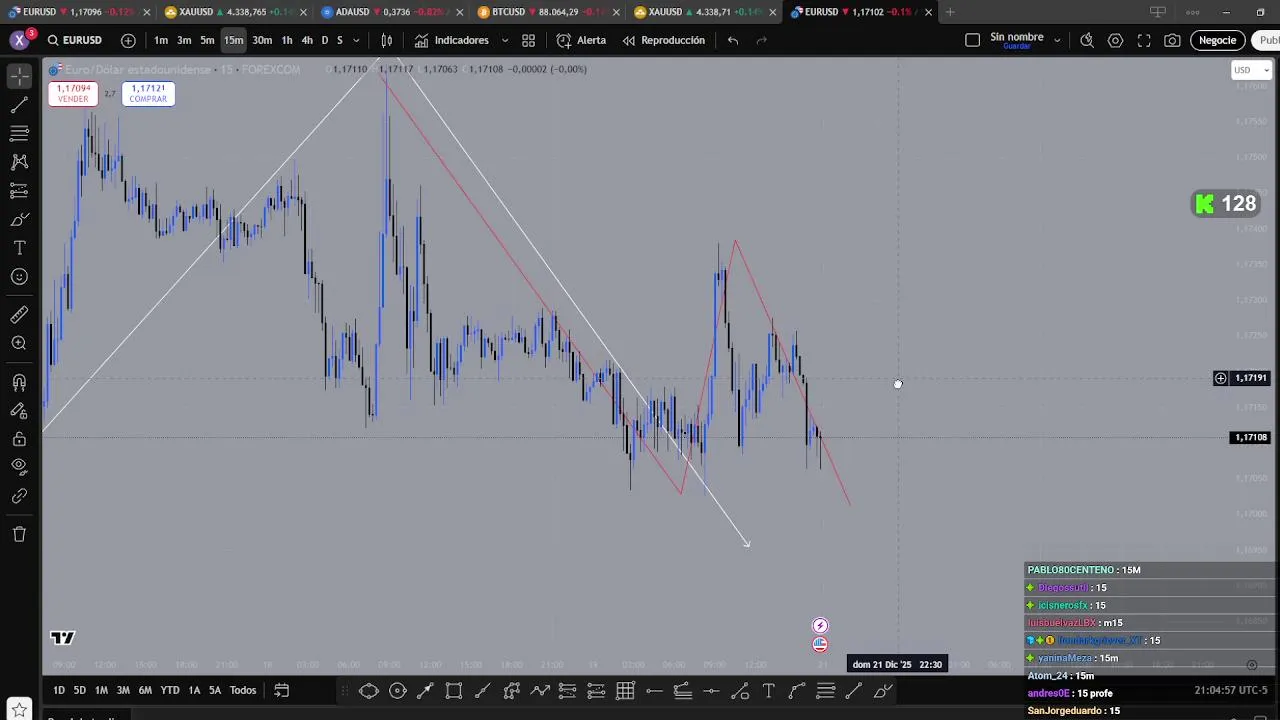Select the crosshair cursor tool
The height and width of the screenshot is (720, 1280).
(x=19, y=76)
